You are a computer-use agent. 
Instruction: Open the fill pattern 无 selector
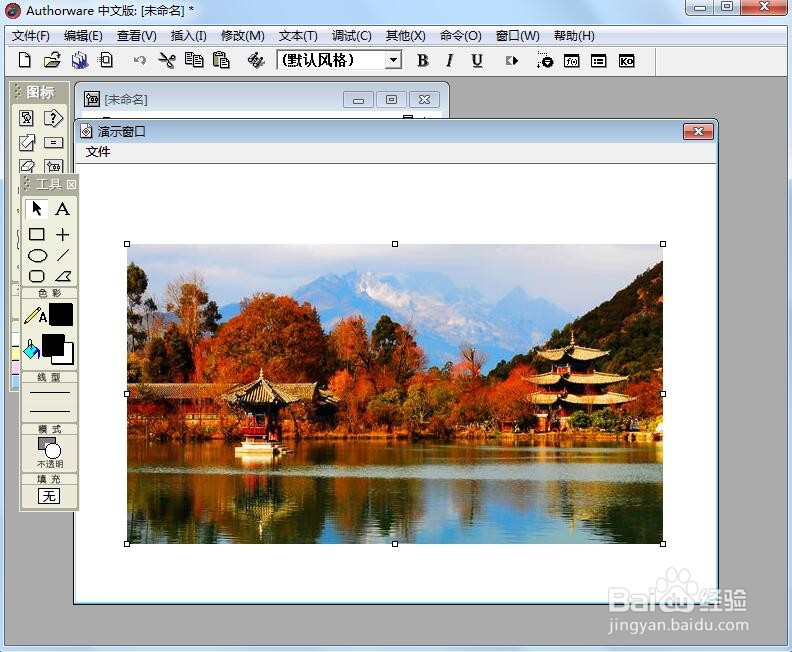[49, 496]
